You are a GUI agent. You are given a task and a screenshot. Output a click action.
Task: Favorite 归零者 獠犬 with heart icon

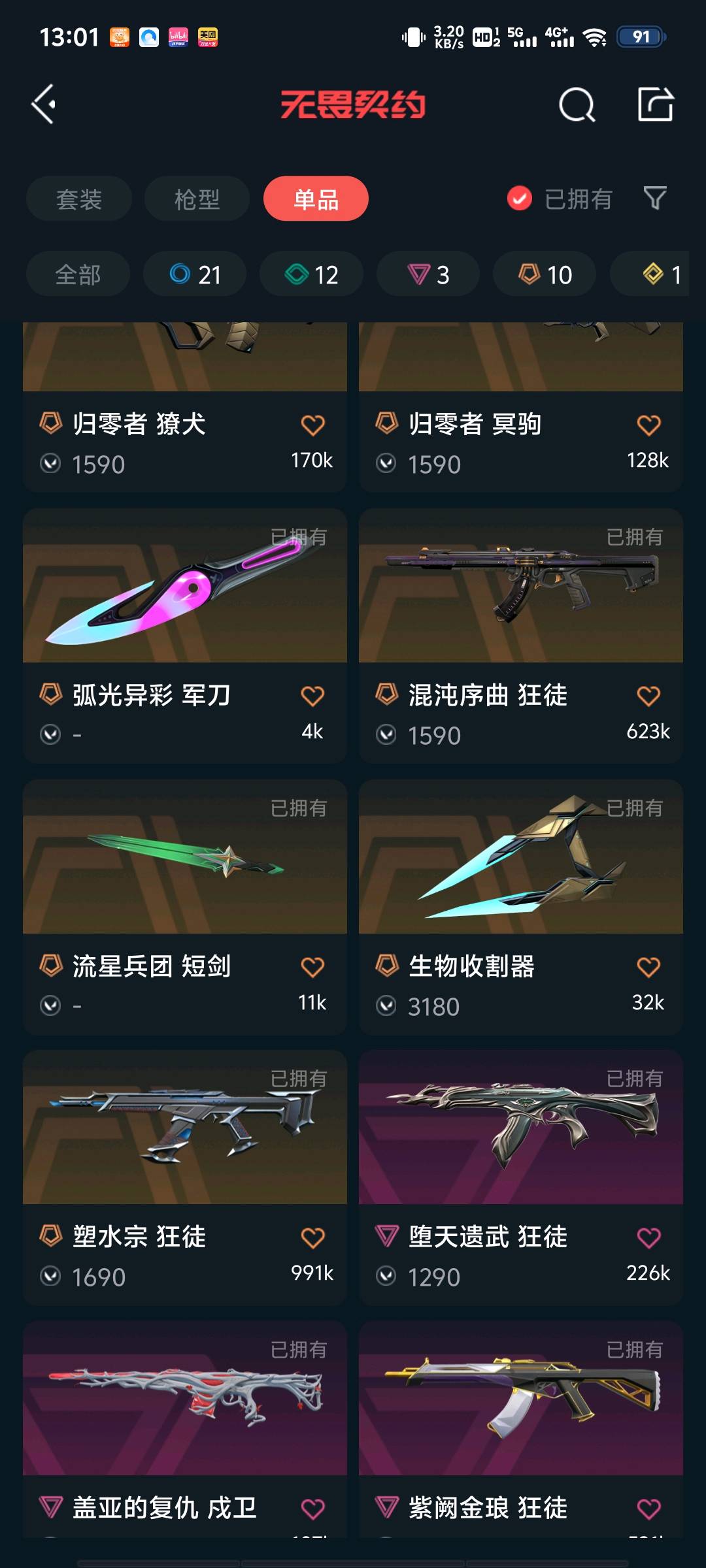click(x=312, y=425)
